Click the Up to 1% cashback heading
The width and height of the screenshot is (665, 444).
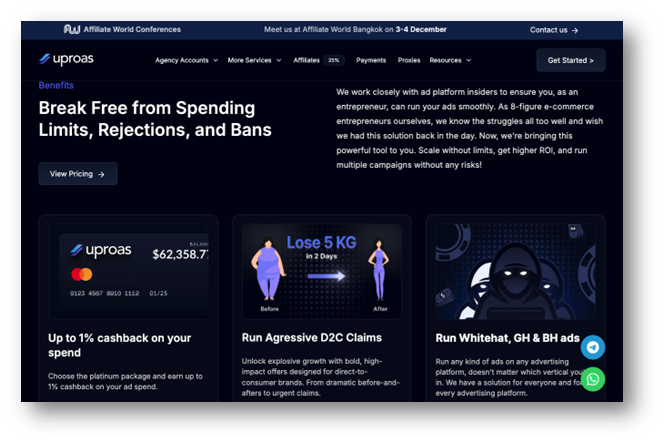click(x=120, y=345)
